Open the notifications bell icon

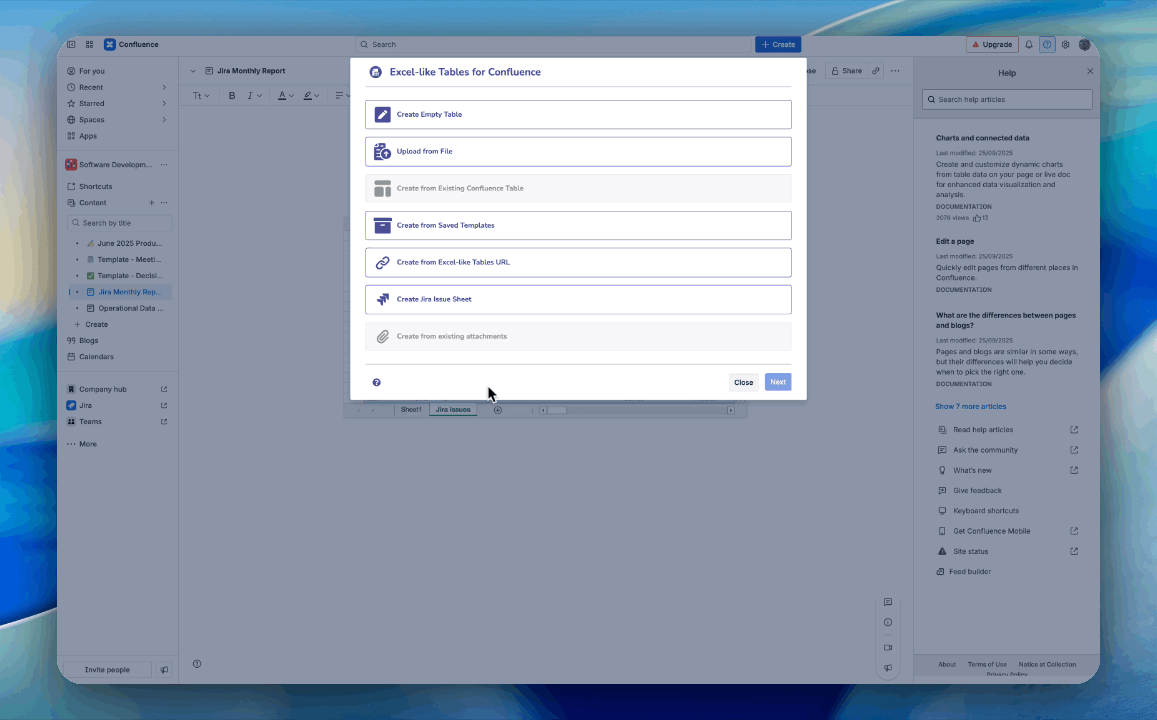click(1029, 45)
